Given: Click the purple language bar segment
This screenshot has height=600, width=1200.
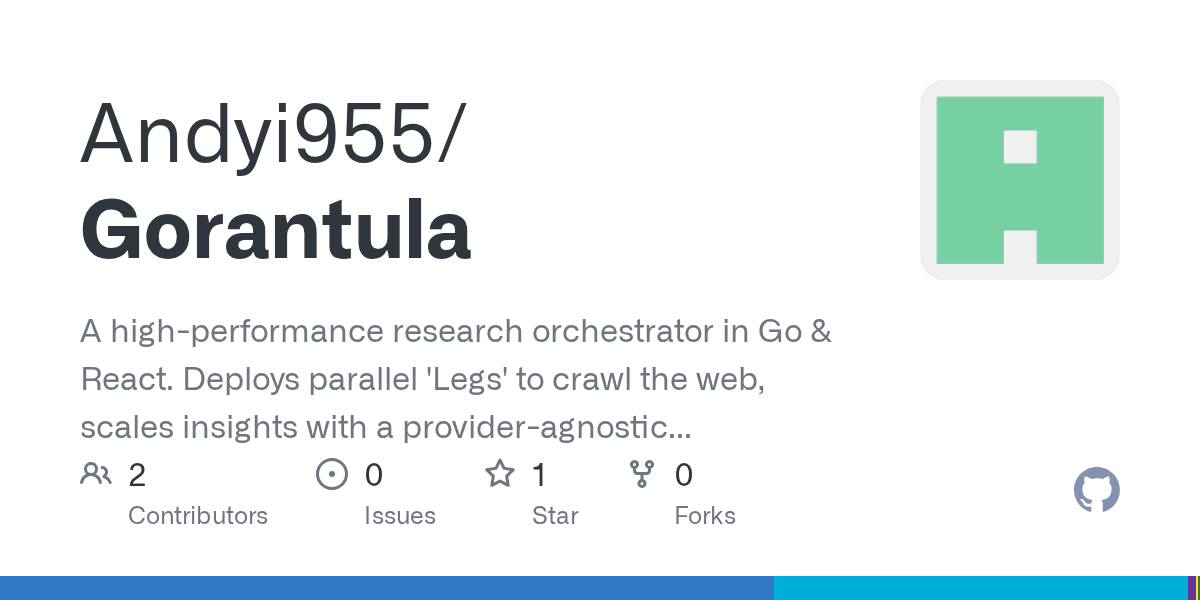Looking at the screenshot, I should [x=1191, y=588].
